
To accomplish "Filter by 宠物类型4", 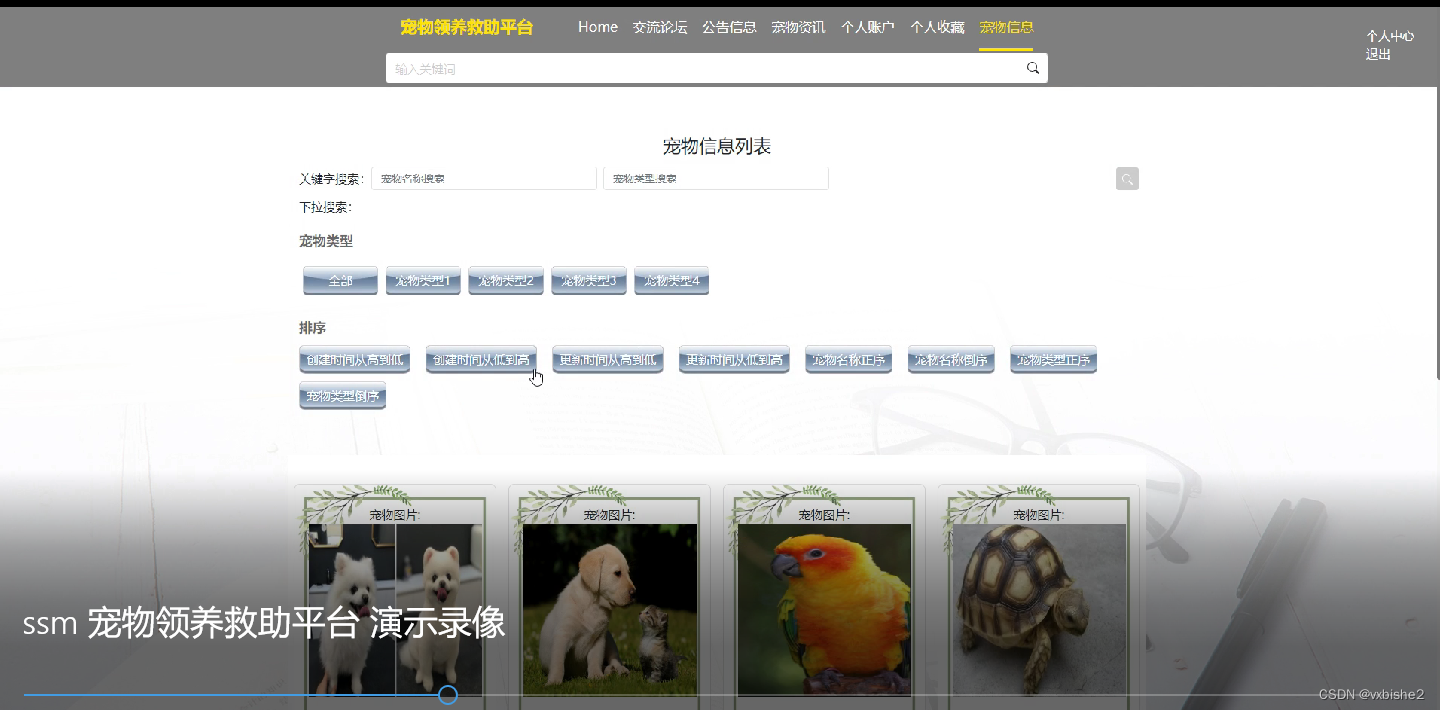I will (672, 281).
